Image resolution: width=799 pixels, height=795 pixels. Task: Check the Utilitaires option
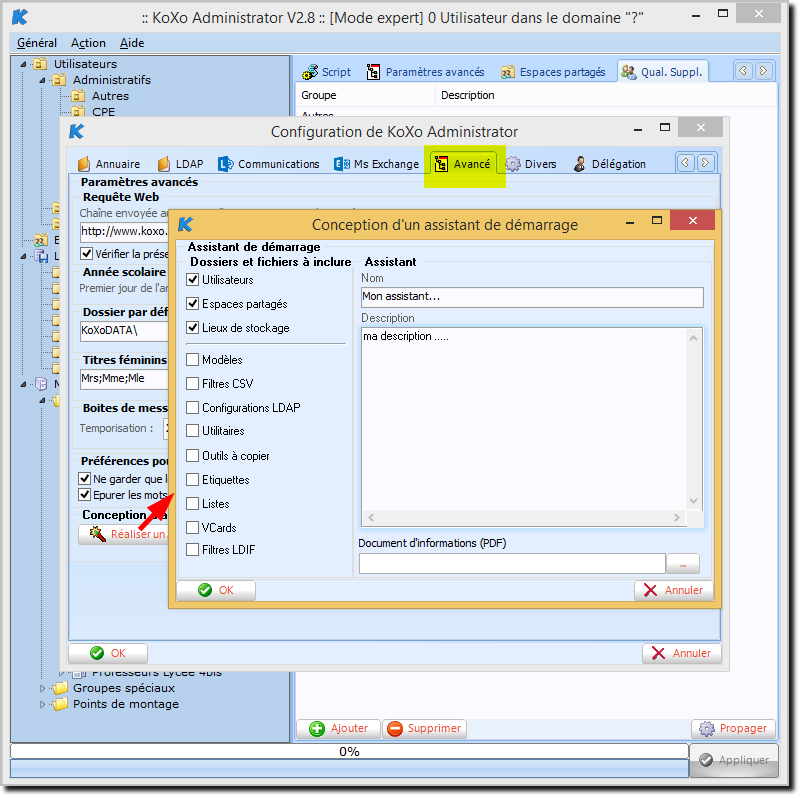193,431
